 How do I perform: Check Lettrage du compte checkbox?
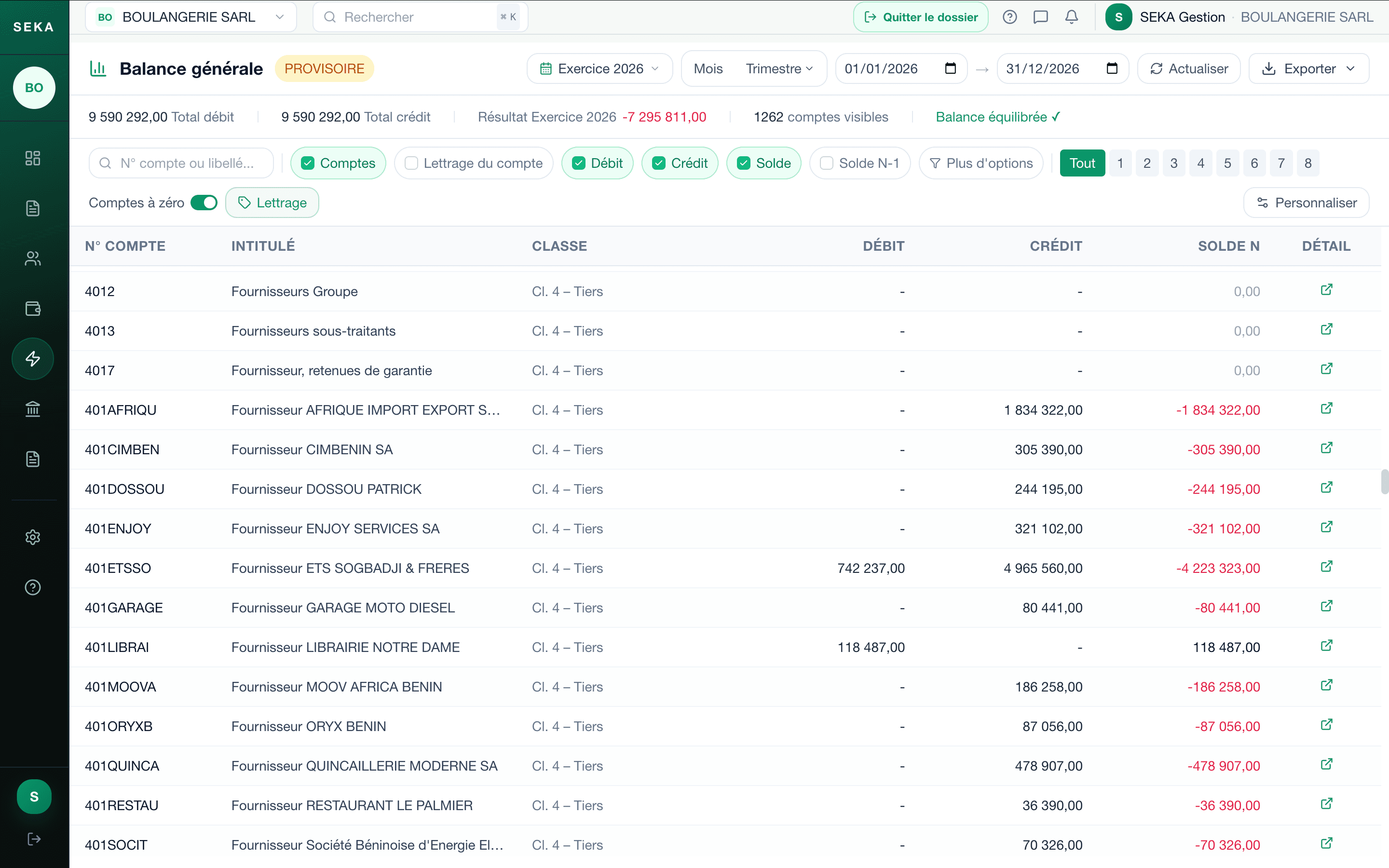point(411,163)
